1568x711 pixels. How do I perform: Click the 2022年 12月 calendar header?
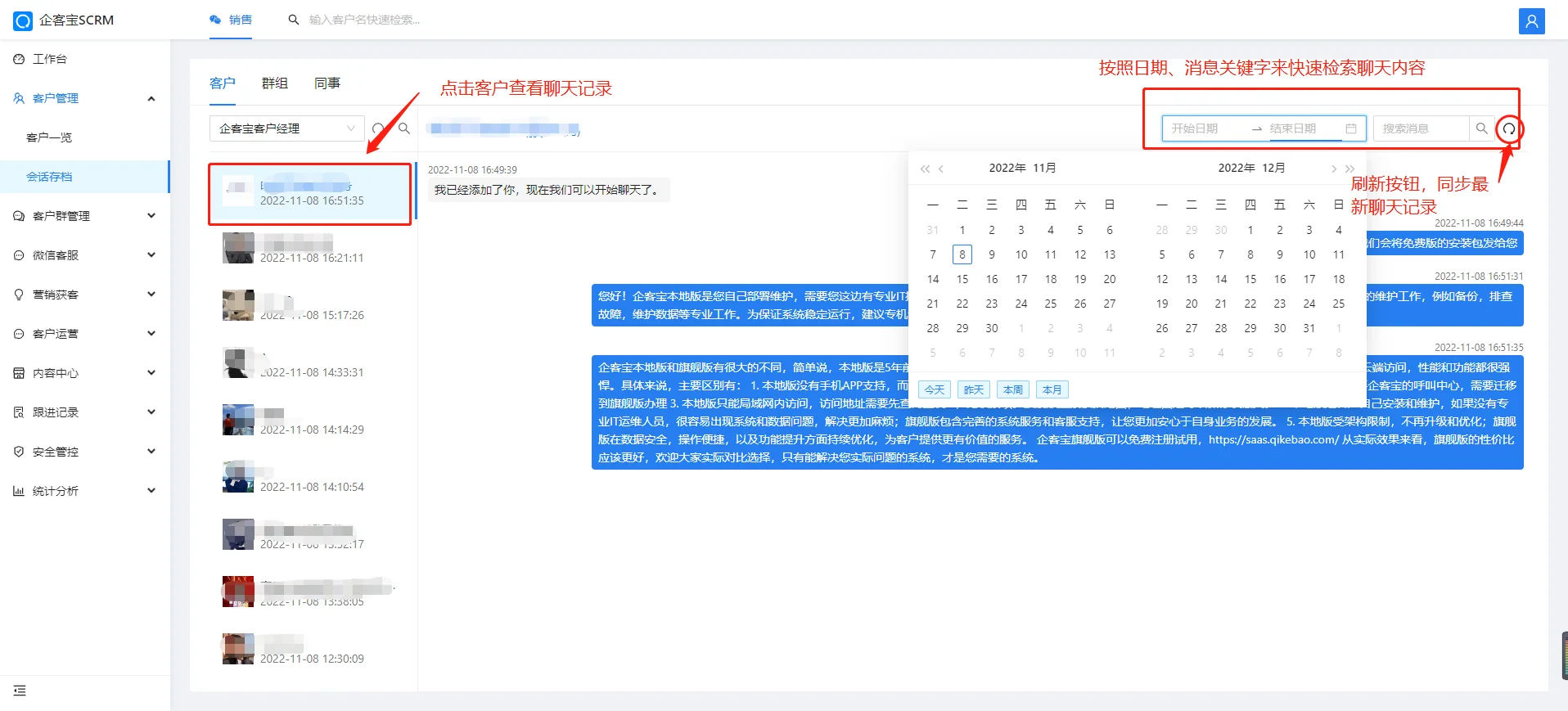click(x=1251, y=169)
